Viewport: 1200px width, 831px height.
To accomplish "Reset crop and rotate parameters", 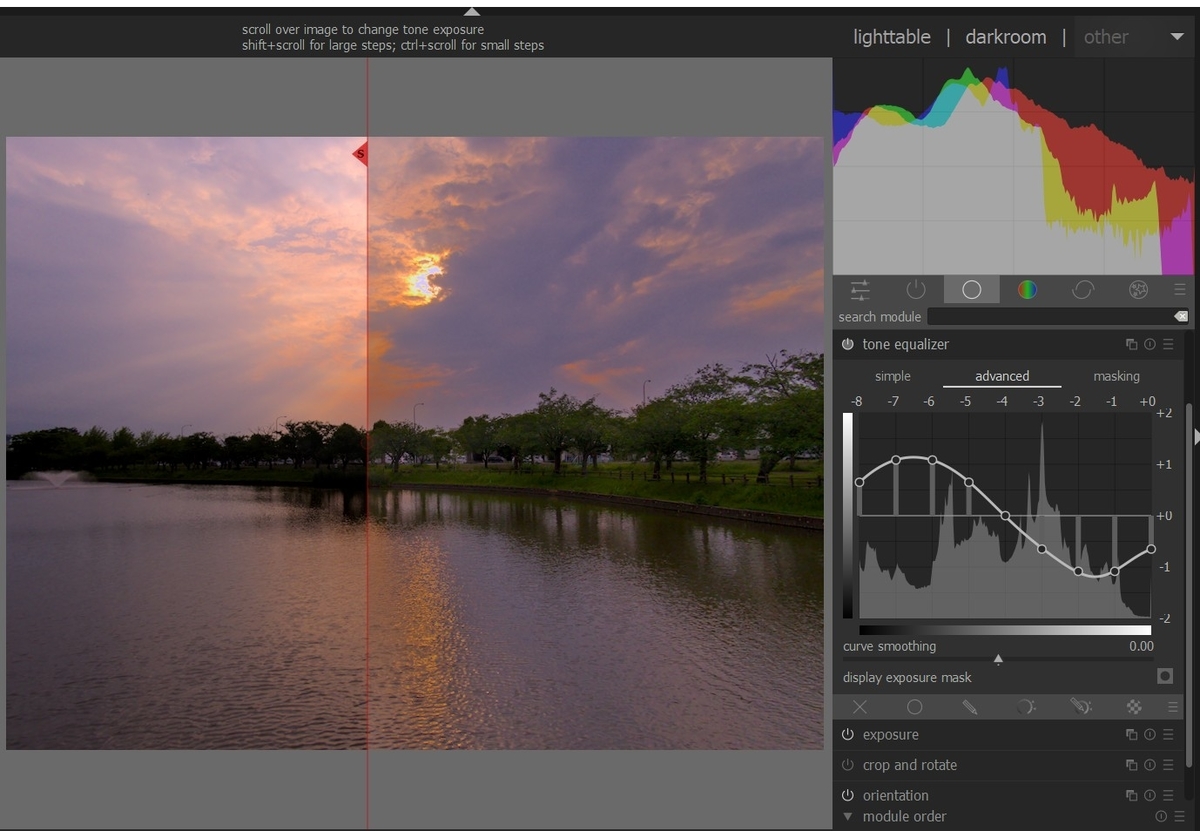I will coord(1149,765).
